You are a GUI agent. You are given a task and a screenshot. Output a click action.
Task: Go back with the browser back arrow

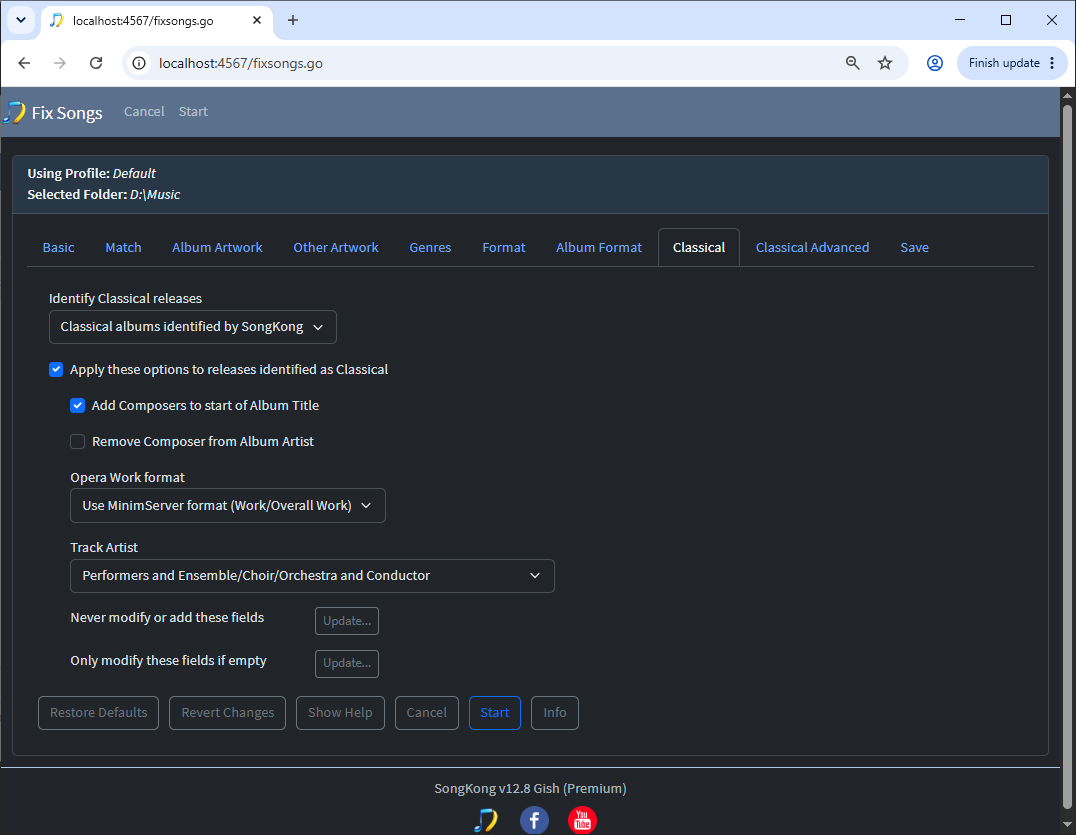tap(24, 63)
